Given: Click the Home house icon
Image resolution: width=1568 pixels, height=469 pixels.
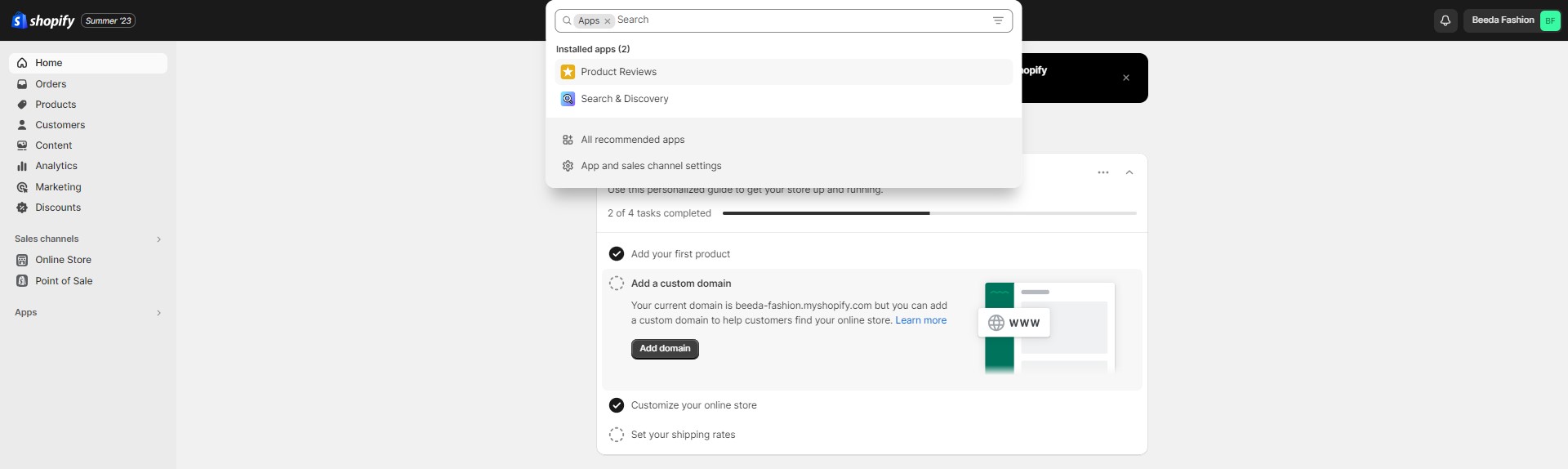Looking at the screenshot, I should point(22,63).
